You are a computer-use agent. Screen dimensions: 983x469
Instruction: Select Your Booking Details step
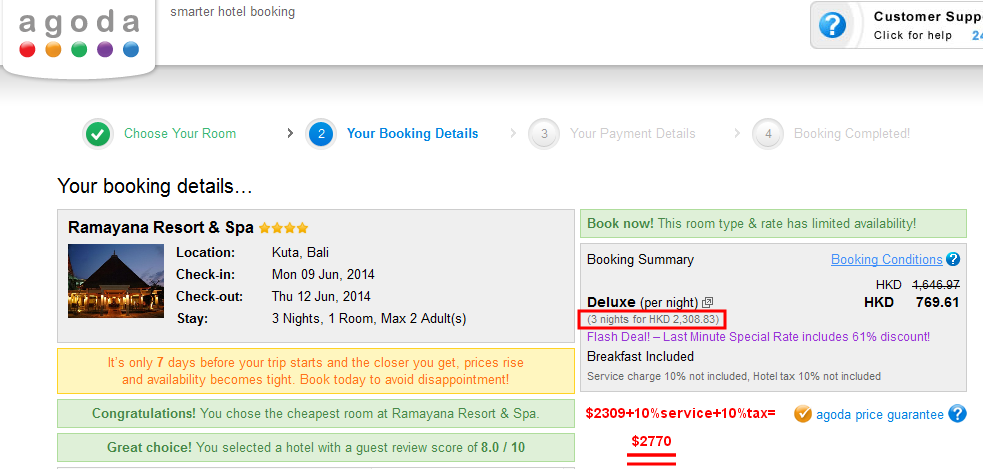click(x=412, y=134)
